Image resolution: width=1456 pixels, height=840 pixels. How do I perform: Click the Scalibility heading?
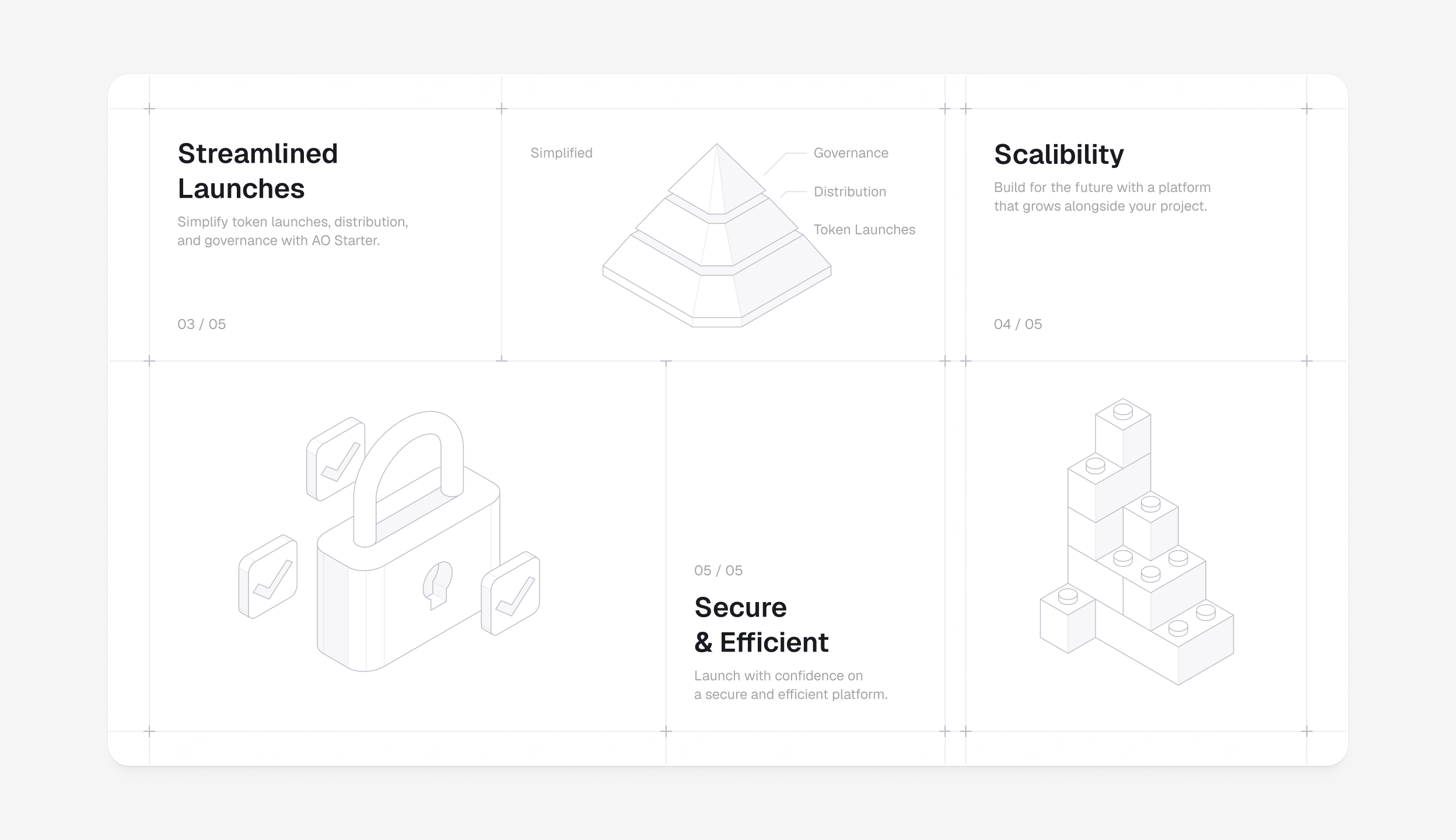[1058, 155]
